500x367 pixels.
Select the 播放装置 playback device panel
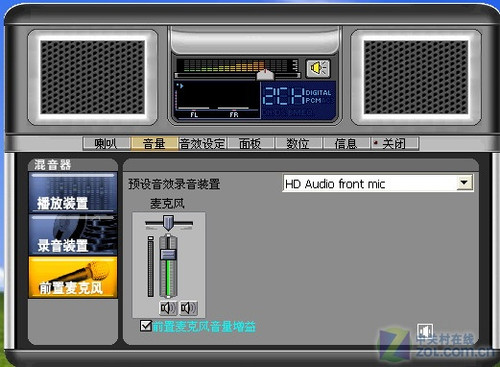click(x=73, y=192)
